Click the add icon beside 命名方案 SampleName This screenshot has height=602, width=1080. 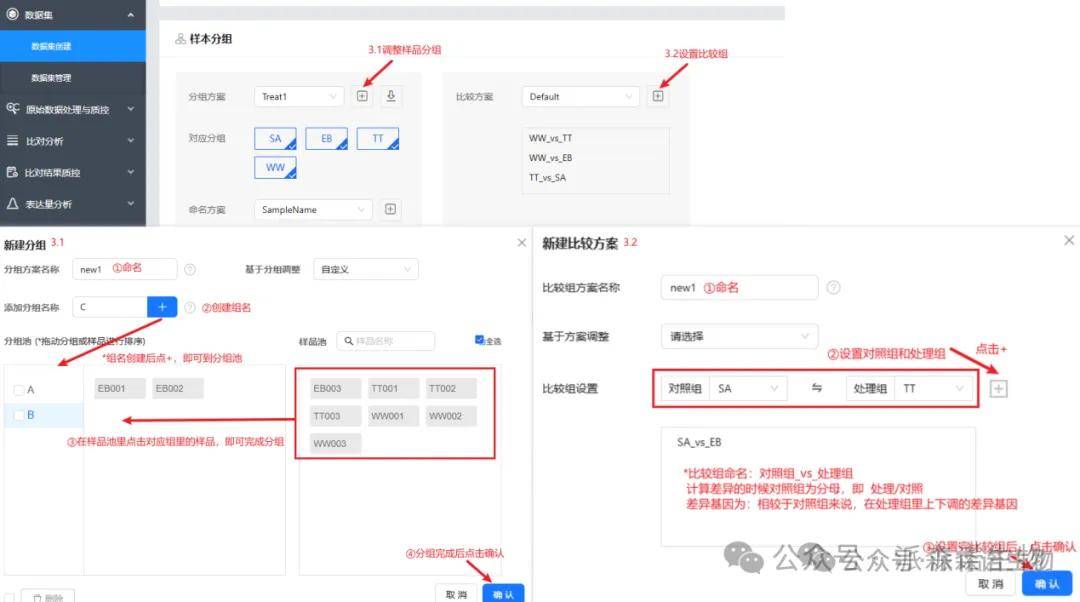[391, 210]
